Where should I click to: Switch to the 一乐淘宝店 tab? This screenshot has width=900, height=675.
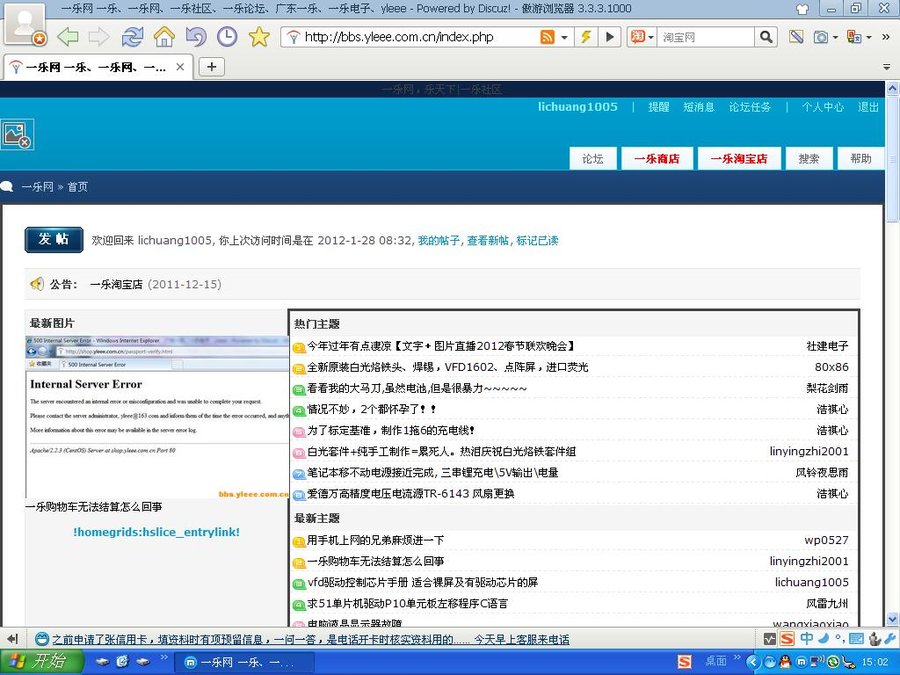coord(738,158)
